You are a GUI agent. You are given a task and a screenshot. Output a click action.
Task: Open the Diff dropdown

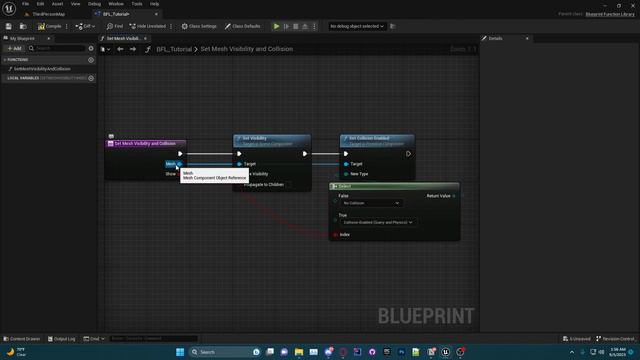[85, 26]
